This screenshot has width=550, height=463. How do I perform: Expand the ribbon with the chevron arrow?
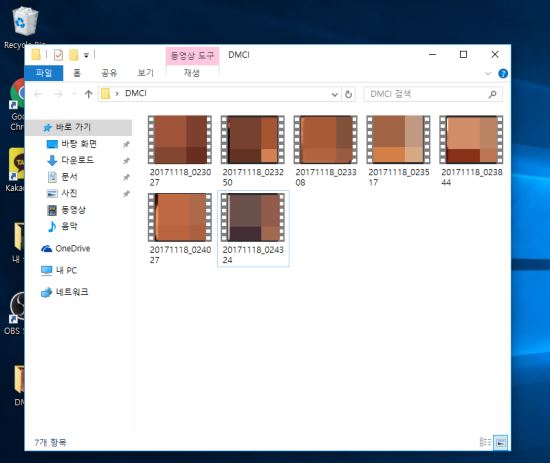pos(488,74)
